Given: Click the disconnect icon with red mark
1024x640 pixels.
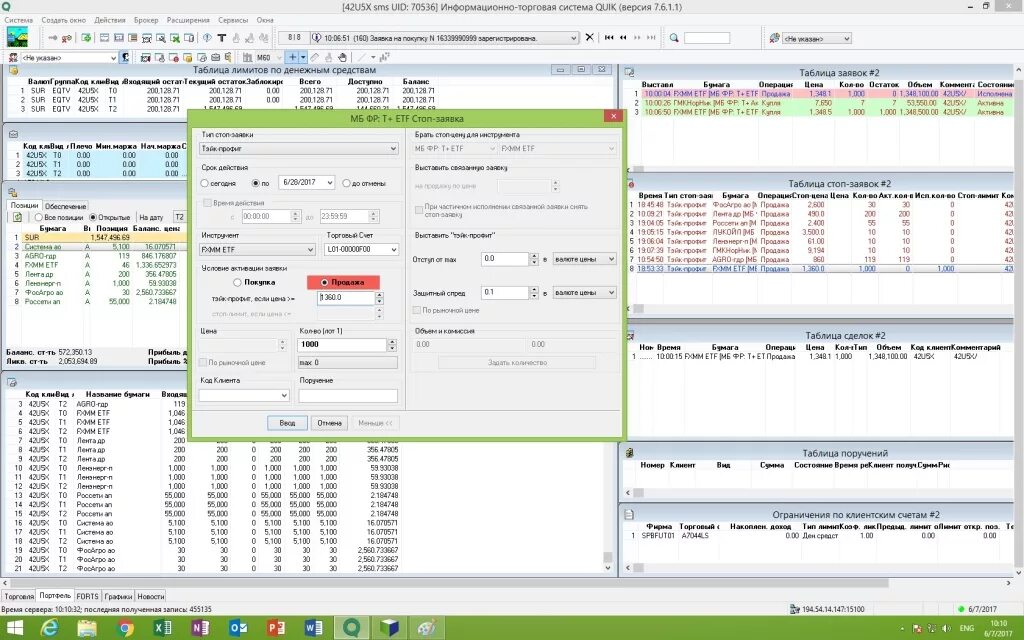Looking at the screenshot, I should tap(67, 38).
